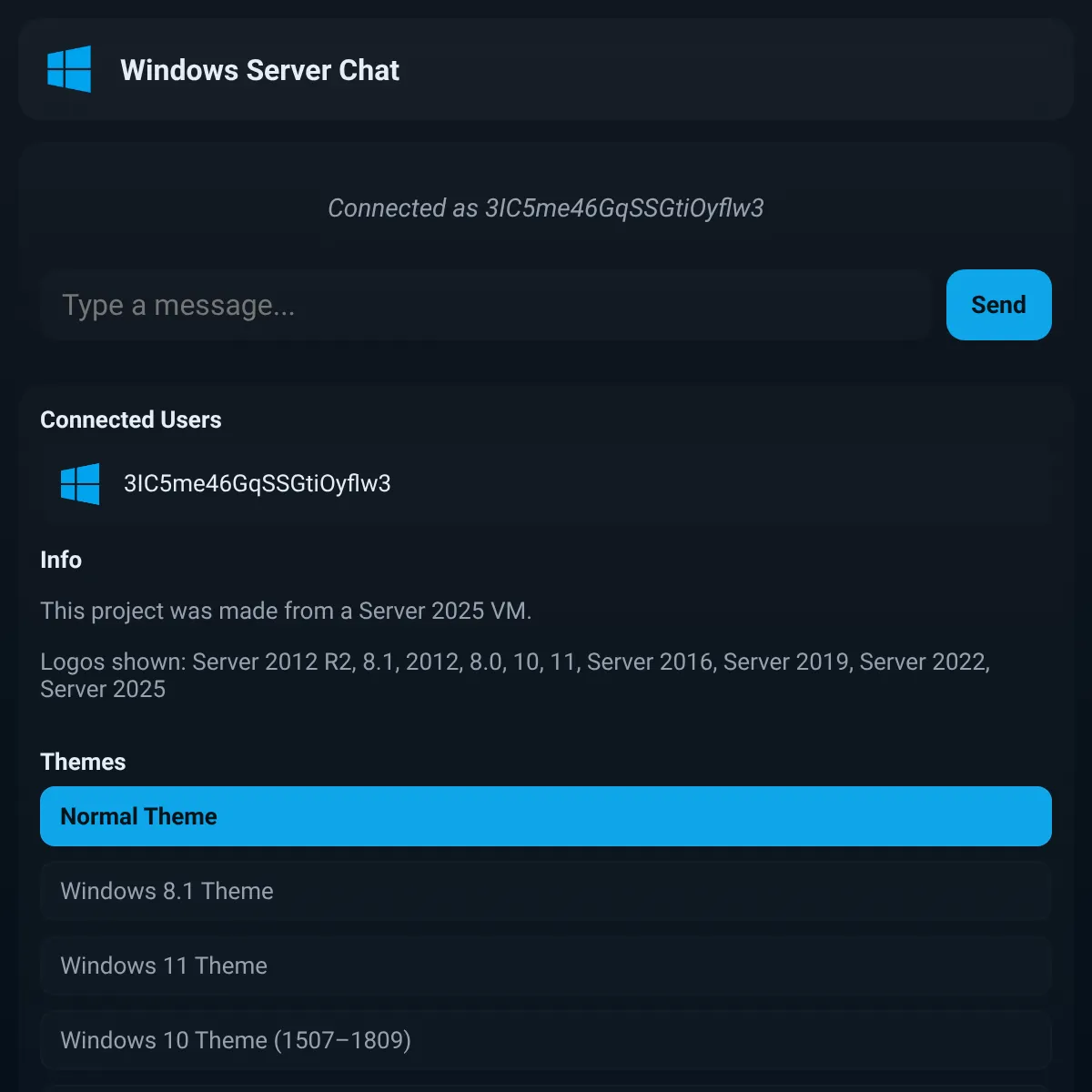Choose Windows 10 Theme (1507–1809)
The width and height of the screenshot is (1092, 1092).
coord(546,1040)
